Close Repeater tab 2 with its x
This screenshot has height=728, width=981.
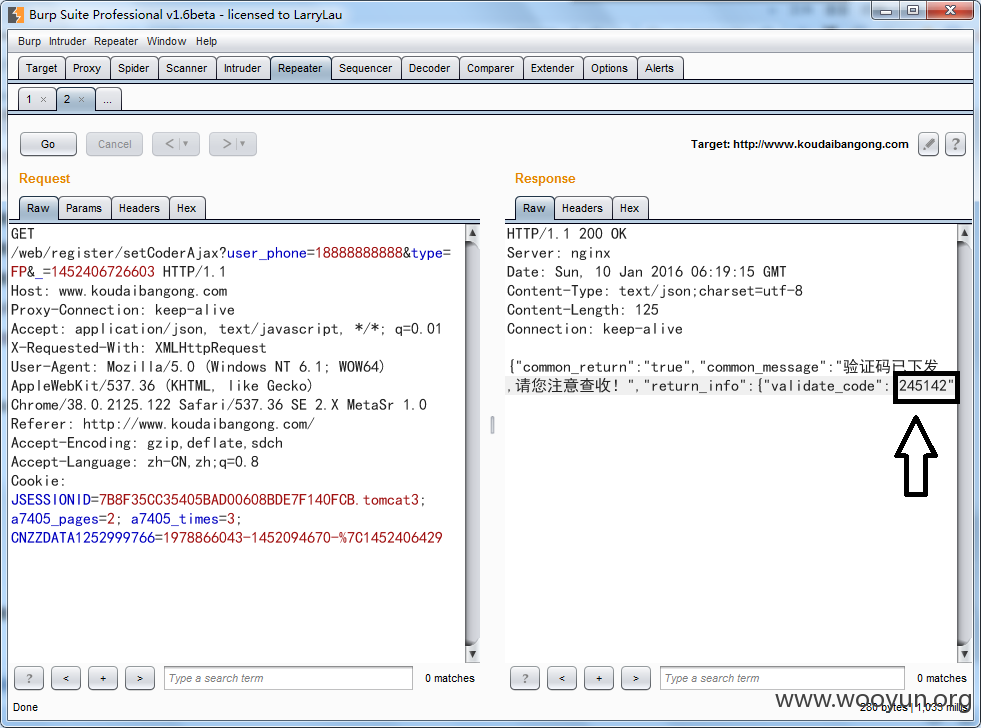click(x=81, y=99)
